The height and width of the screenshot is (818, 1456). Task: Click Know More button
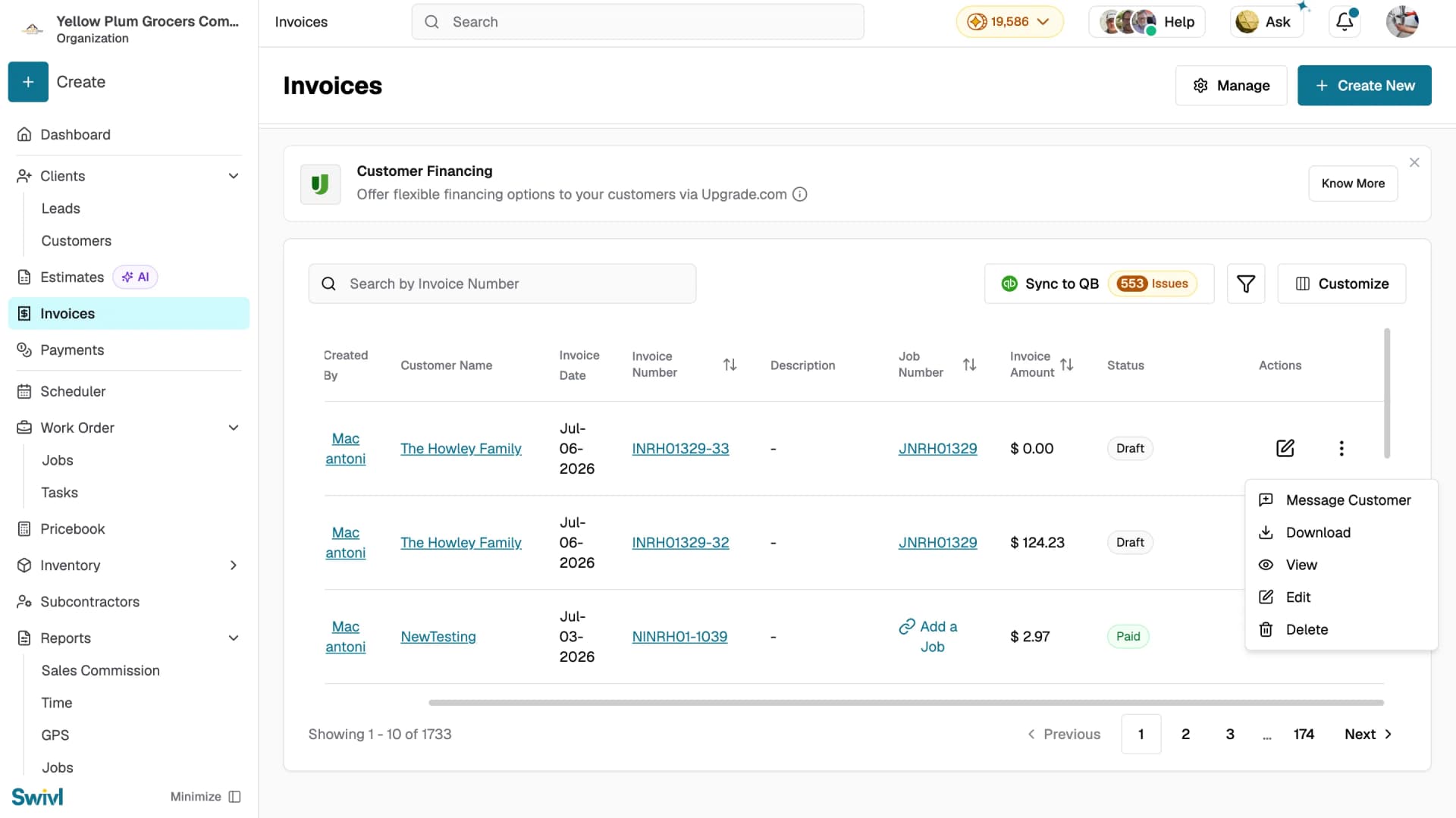1353,183
